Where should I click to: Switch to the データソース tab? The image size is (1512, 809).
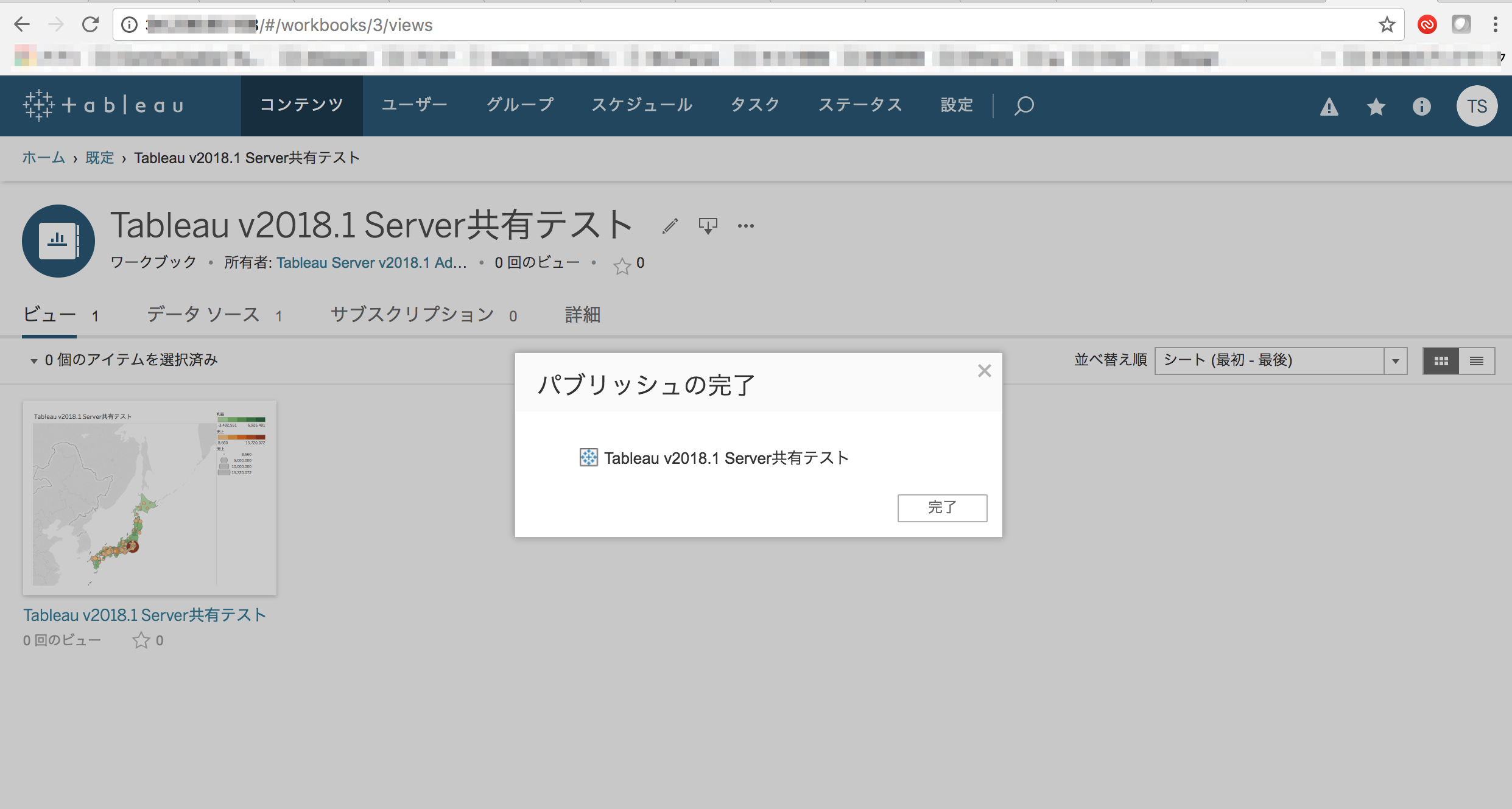pos(203,314)
